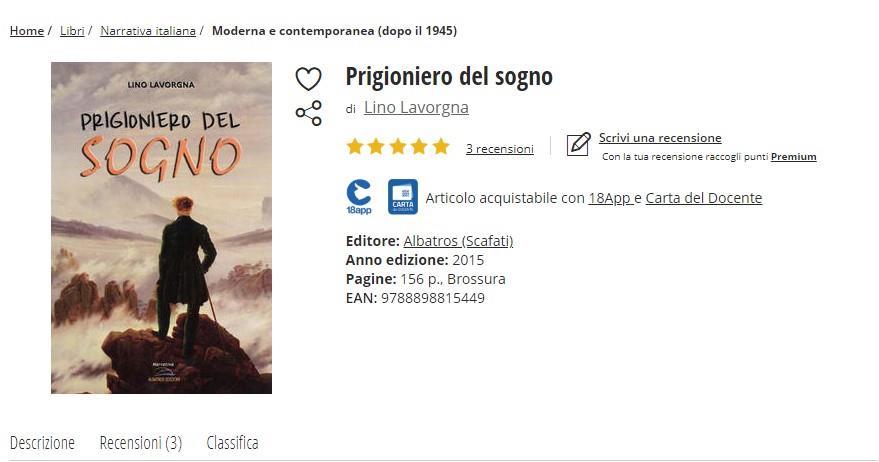Open Libri breadcrumb link
The height and width of the screenshot is (462, 879).
coord(72,31)
